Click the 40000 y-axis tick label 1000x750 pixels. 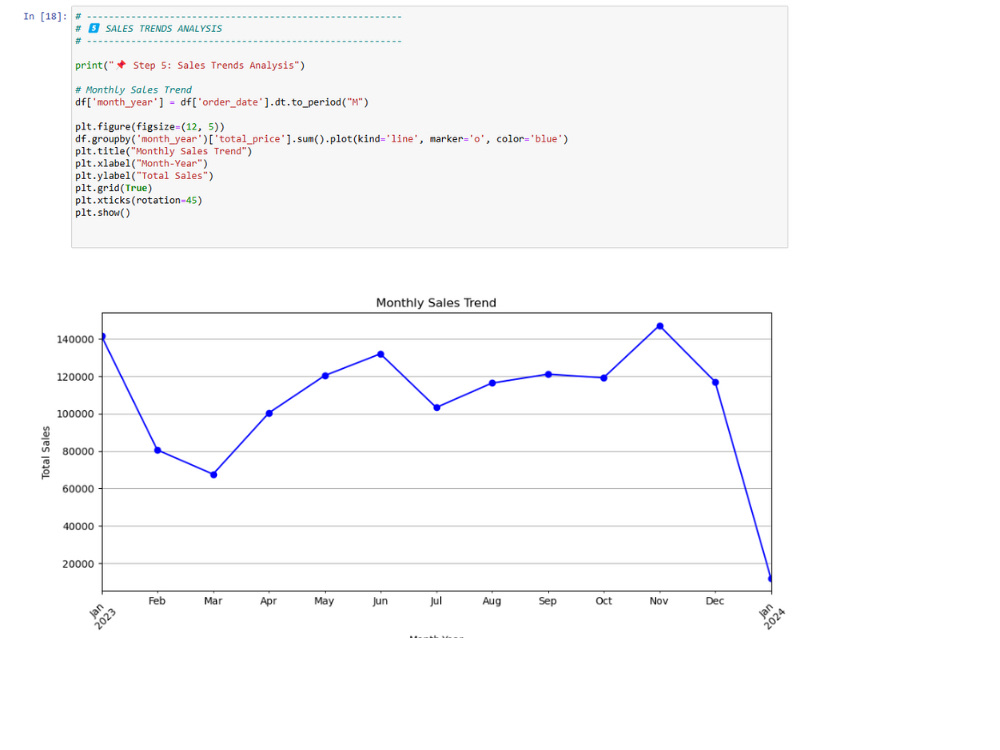78,527
